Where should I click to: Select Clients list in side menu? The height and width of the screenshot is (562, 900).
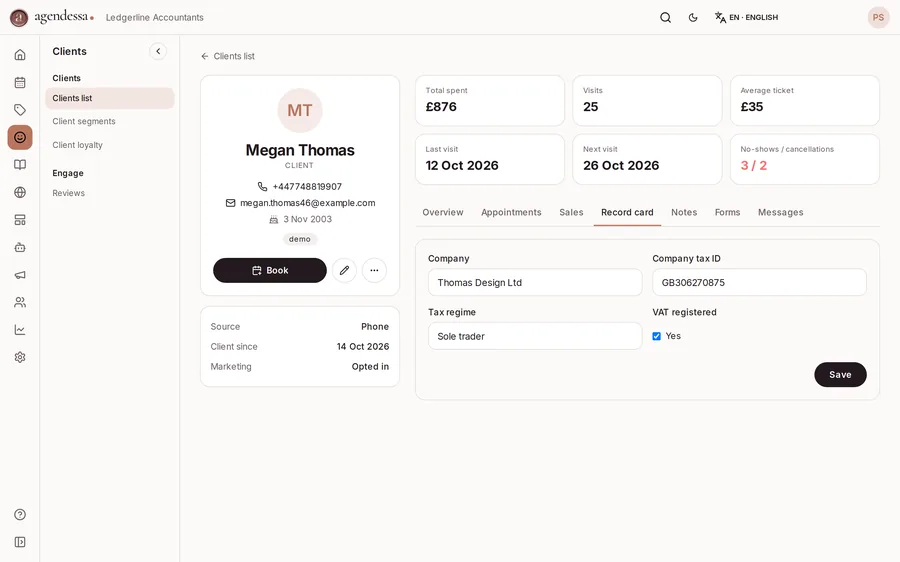click(110, 98)
